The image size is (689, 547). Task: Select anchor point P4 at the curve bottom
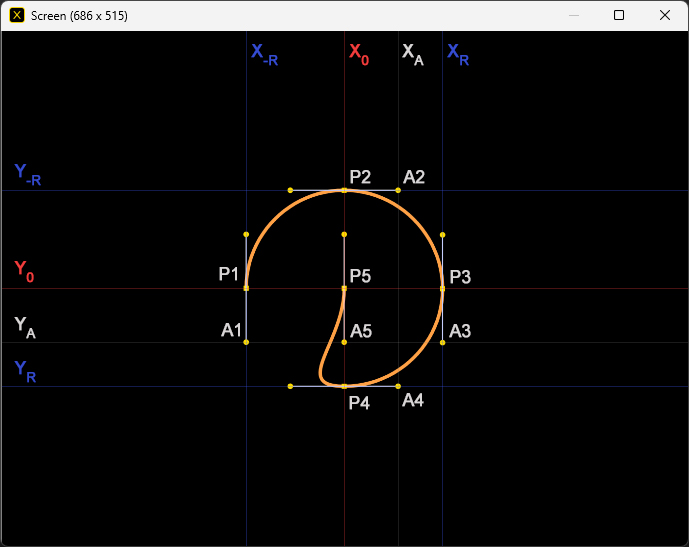(344, 386)
